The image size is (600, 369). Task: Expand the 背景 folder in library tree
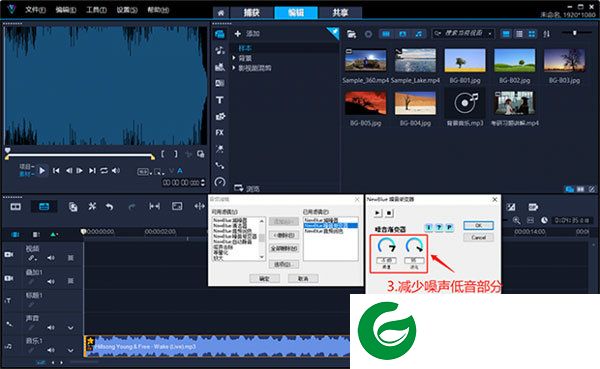(x=234, y=58)
